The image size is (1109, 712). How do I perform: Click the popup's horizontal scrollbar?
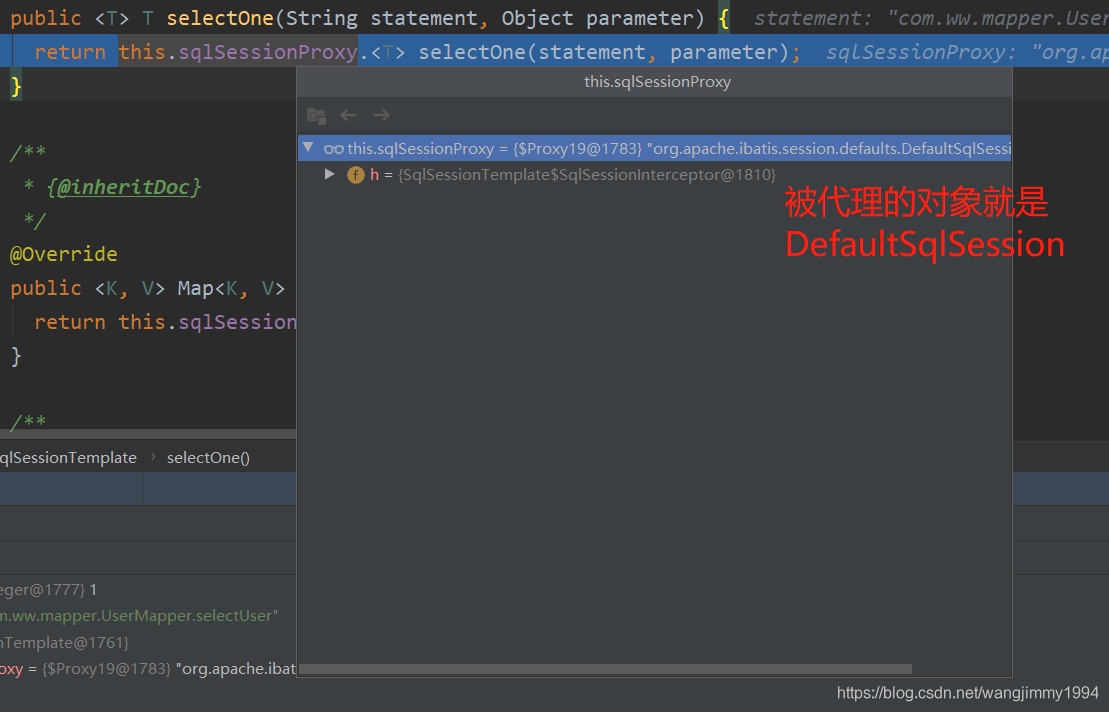605,669
